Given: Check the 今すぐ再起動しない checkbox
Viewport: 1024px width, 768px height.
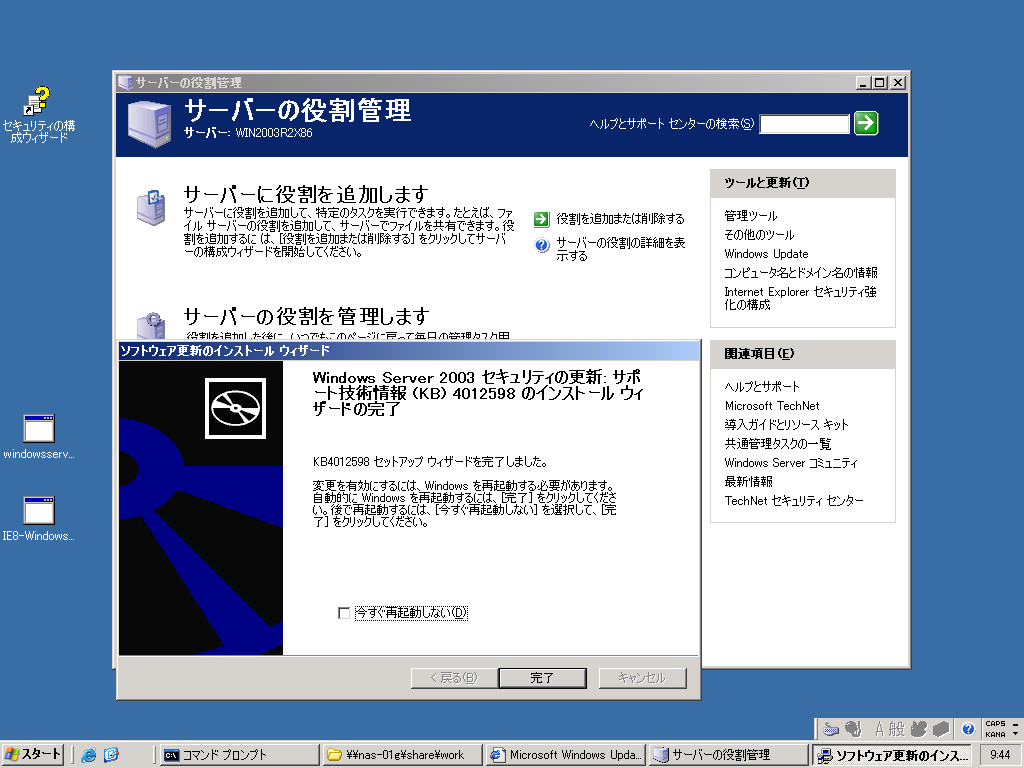Looking at the screenshot, I should click(344, 613).
